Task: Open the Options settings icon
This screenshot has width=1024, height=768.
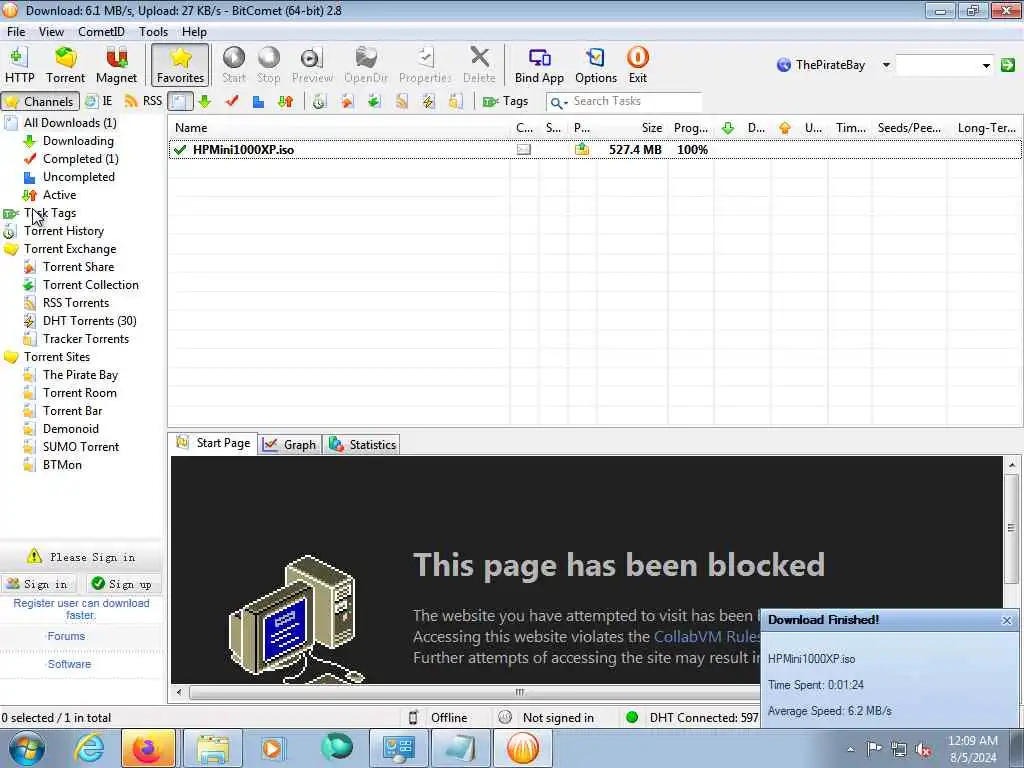Action: click(596, 65)
